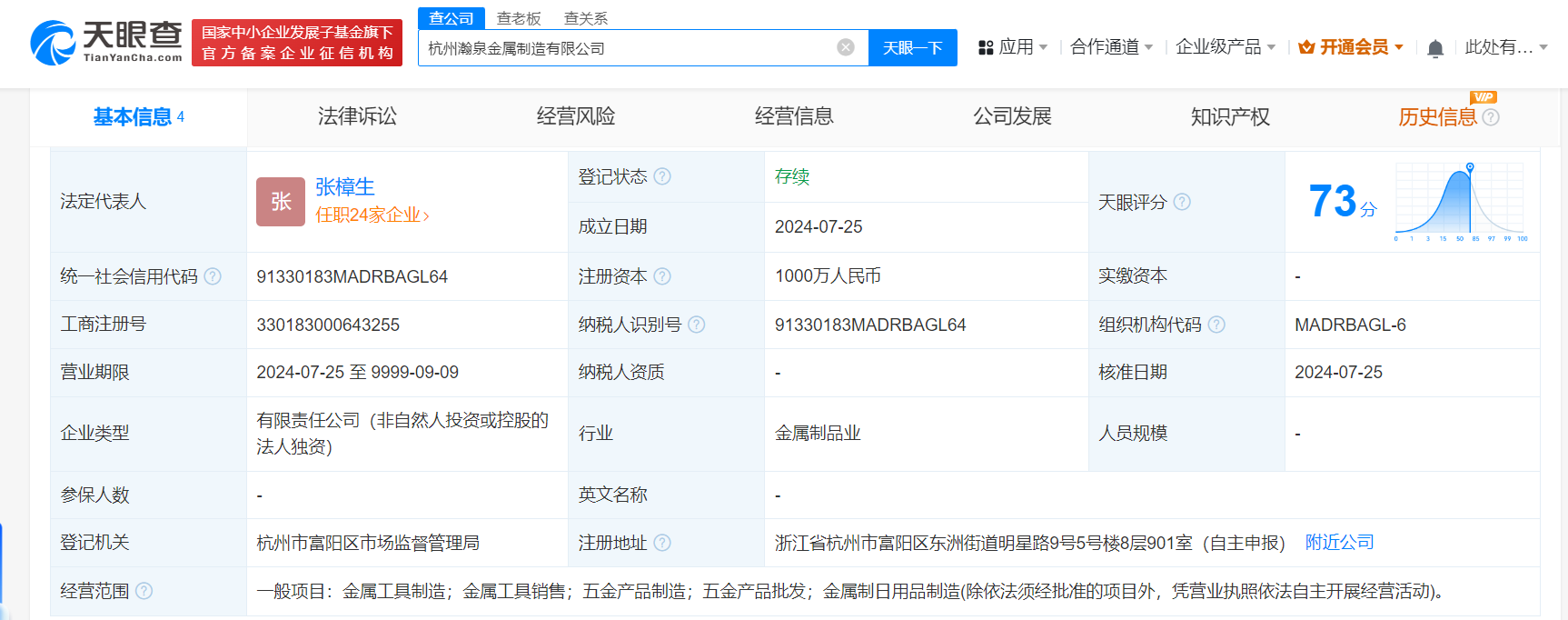
Task: Click the company name search field
Action: pos(627,48)
